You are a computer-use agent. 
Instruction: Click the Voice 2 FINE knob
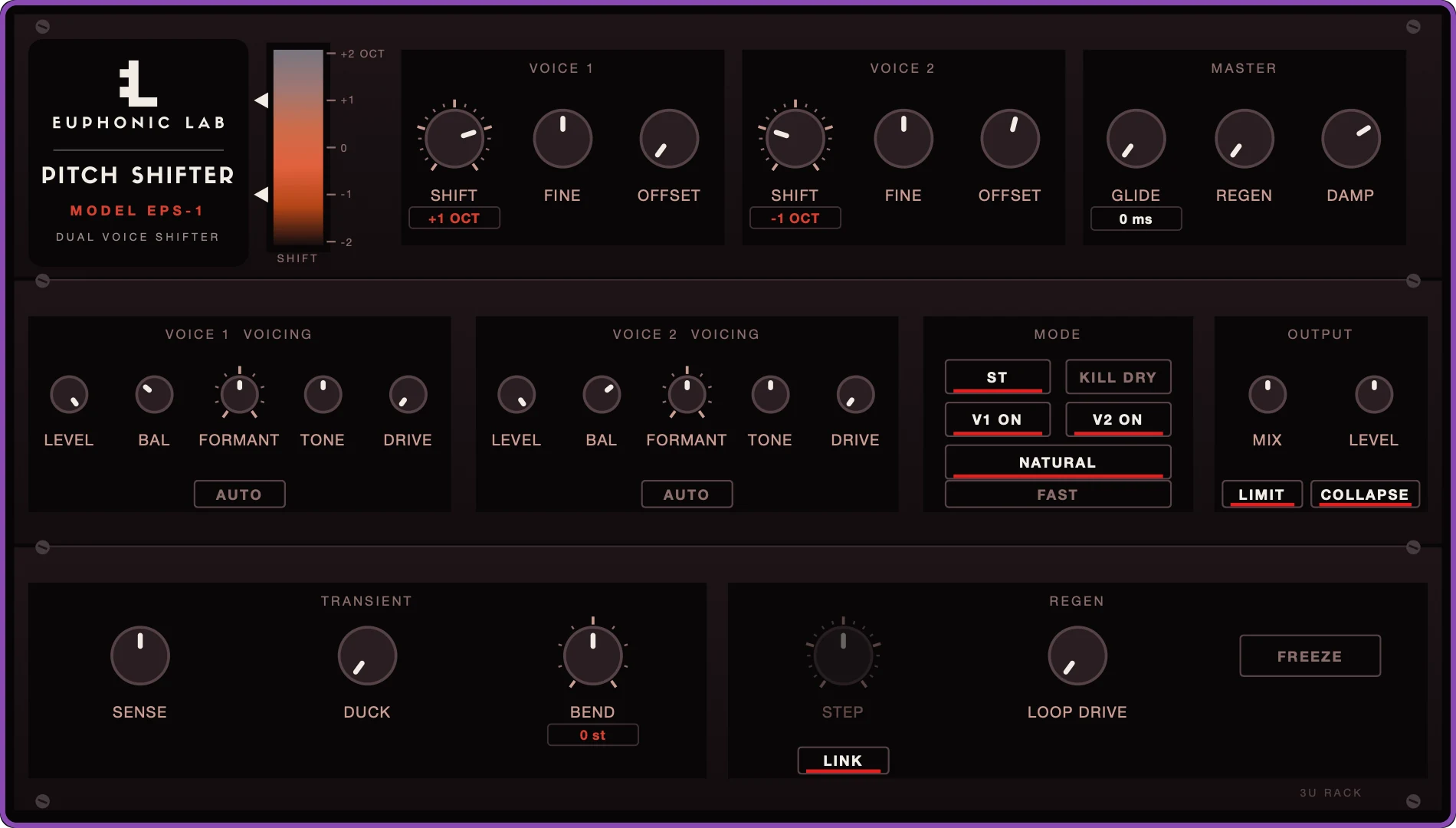[x=903, y=139]
